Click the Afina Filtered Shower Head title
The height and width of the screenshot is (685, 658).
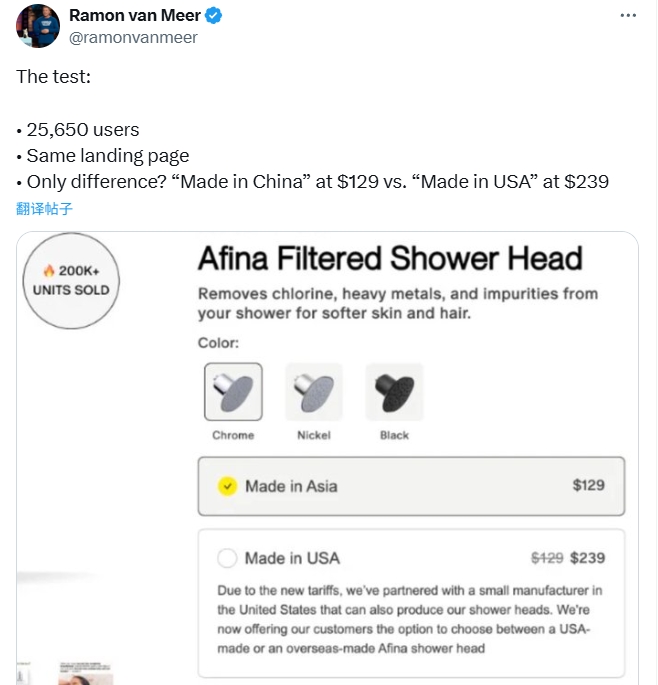(390, 258)
